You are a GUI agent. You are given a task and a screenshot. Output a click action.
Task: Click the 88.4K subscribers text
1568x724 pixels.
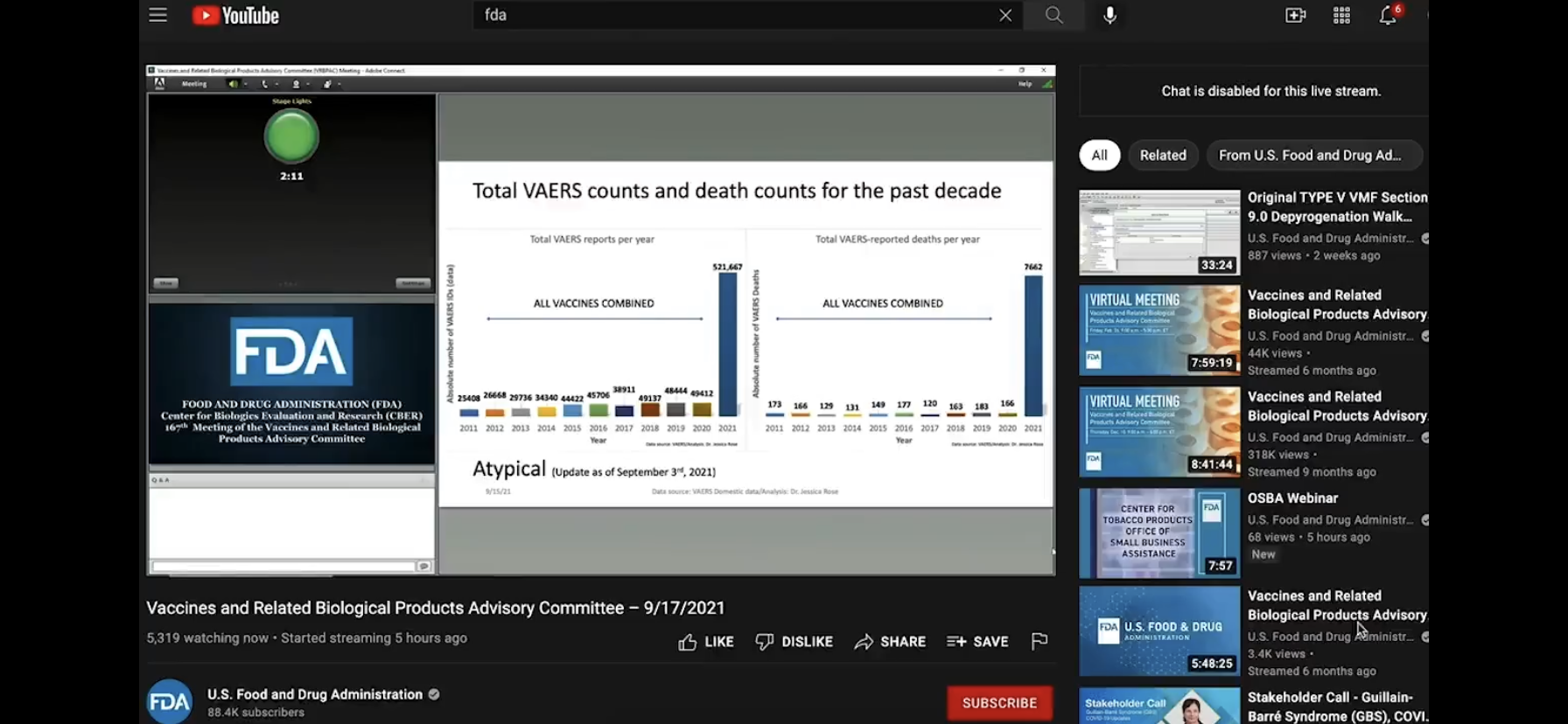[255, 713]
